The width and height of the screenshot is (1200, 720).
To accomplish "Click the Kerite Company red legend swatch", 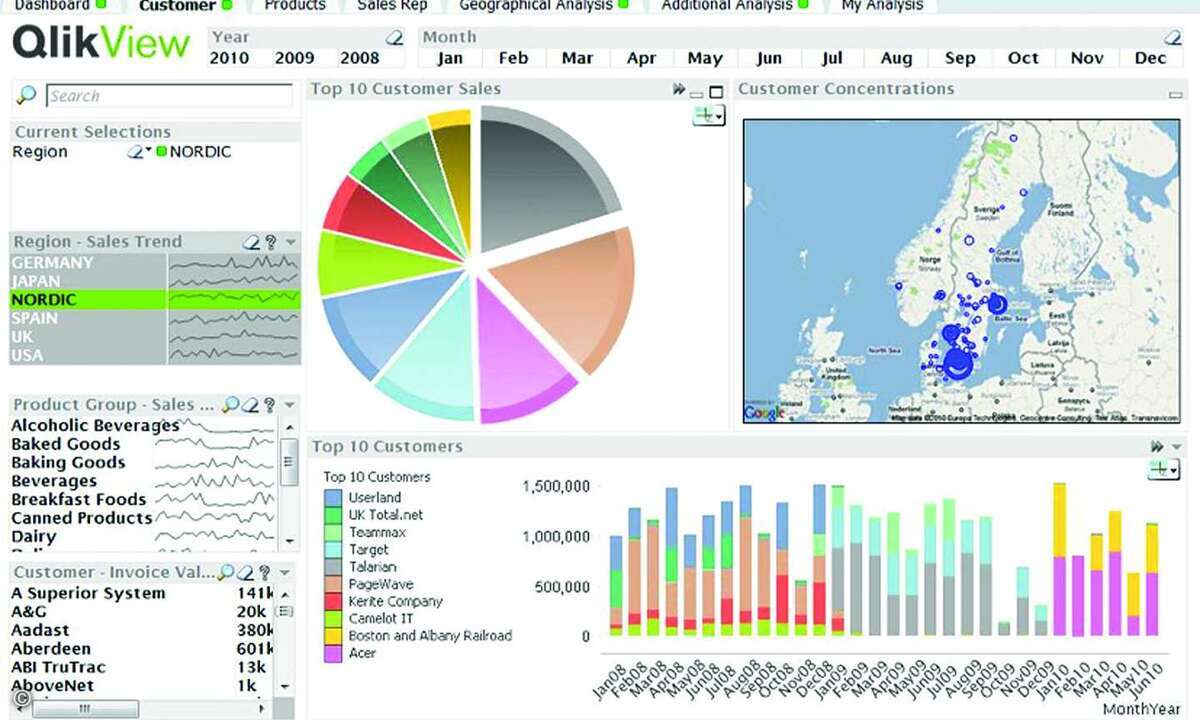I will (333, 601).
